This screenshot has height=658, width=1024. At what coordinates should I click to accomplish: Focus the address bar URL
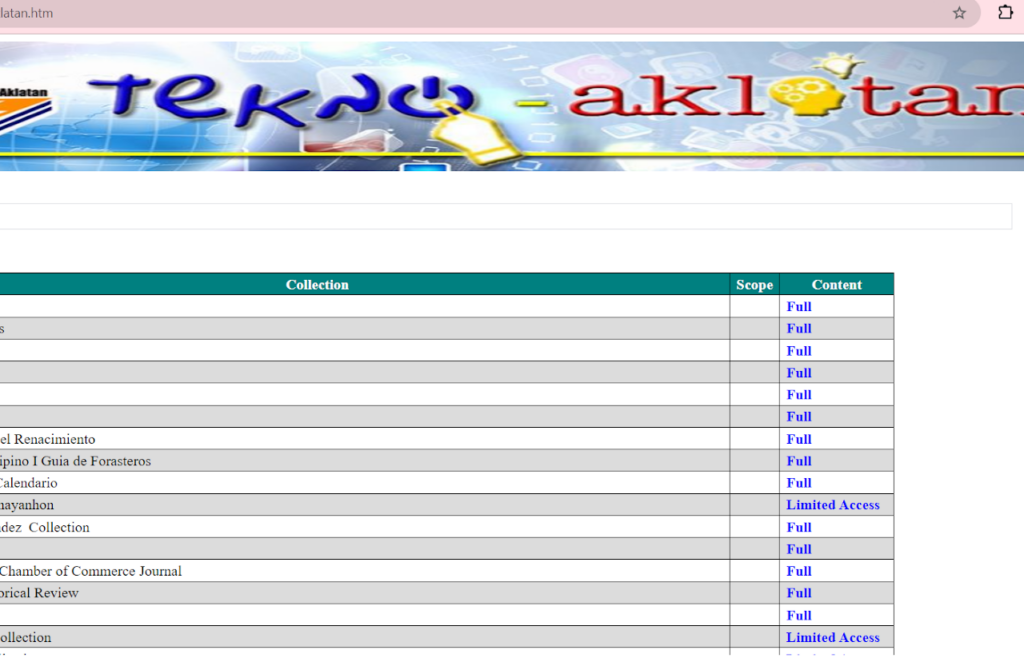[400, 13]
